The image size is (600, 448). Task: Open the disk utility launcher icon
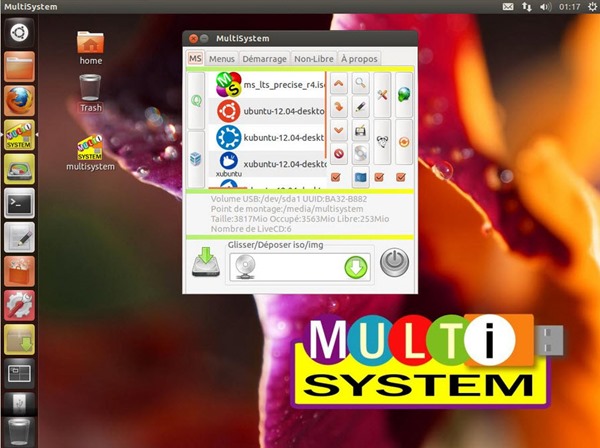(x=19, y=169)
